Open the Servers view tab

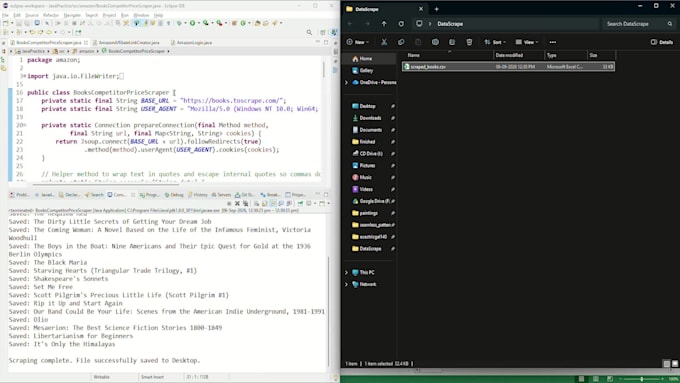pyautogui.click(x=222, y=195)
